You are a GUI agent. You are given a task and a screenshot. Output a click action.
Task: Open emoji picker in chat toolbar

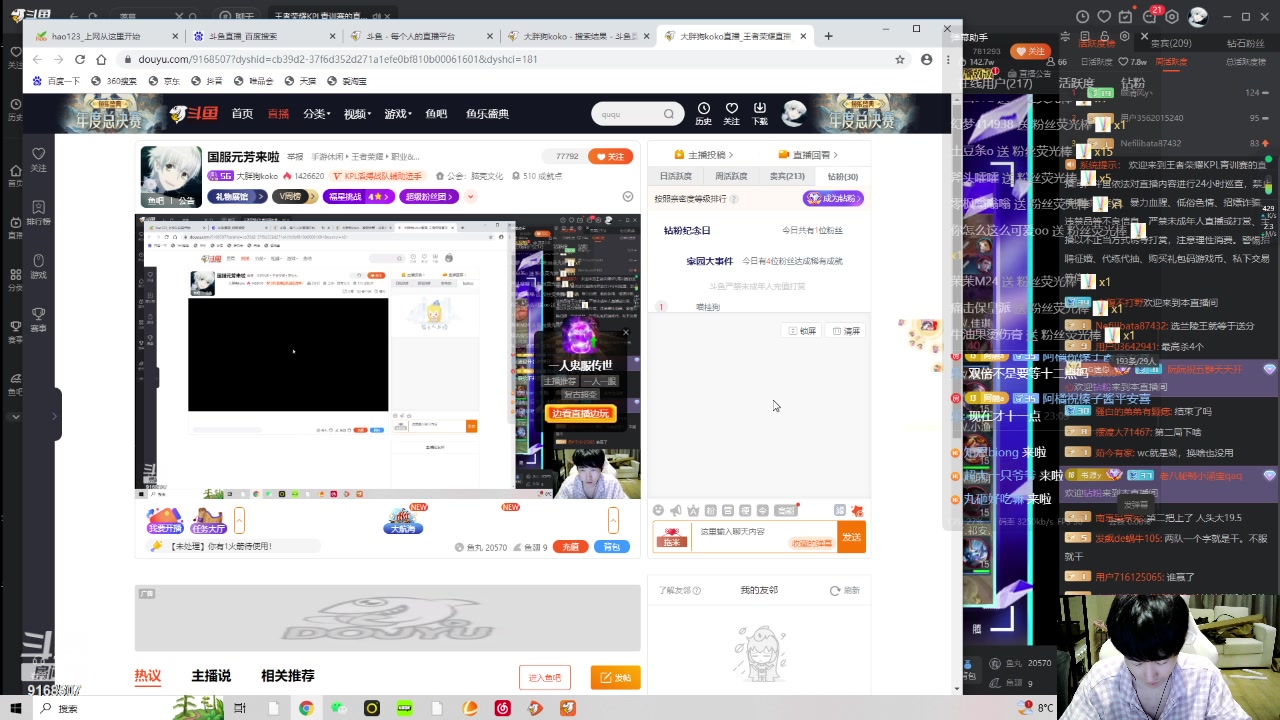(x=658, y=511)
